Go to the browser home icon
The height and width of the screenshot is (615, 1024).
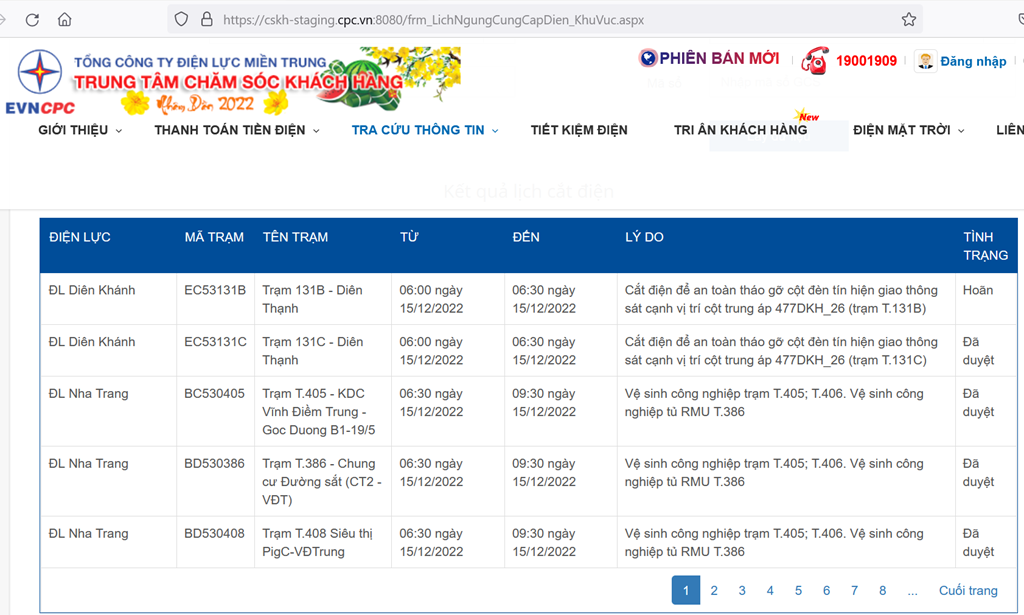coord(65,20)
